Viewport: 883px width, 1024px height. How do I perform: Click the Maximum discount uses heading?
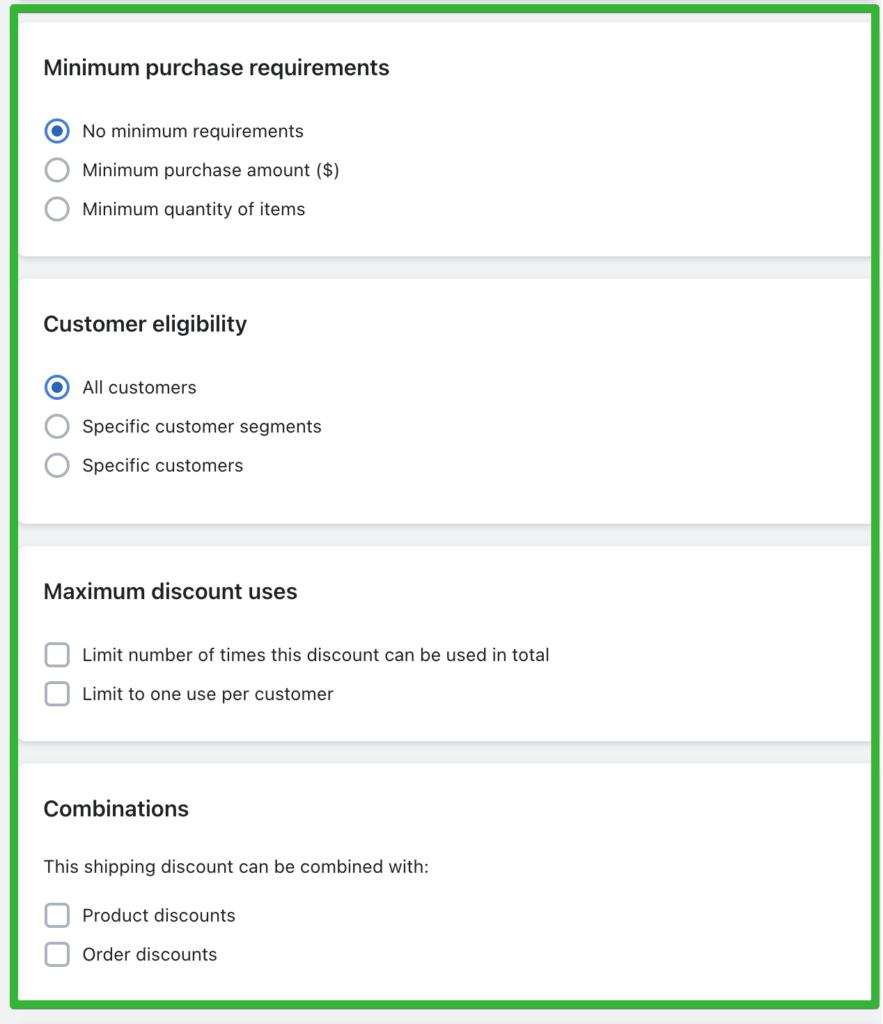tap(170, 592)
